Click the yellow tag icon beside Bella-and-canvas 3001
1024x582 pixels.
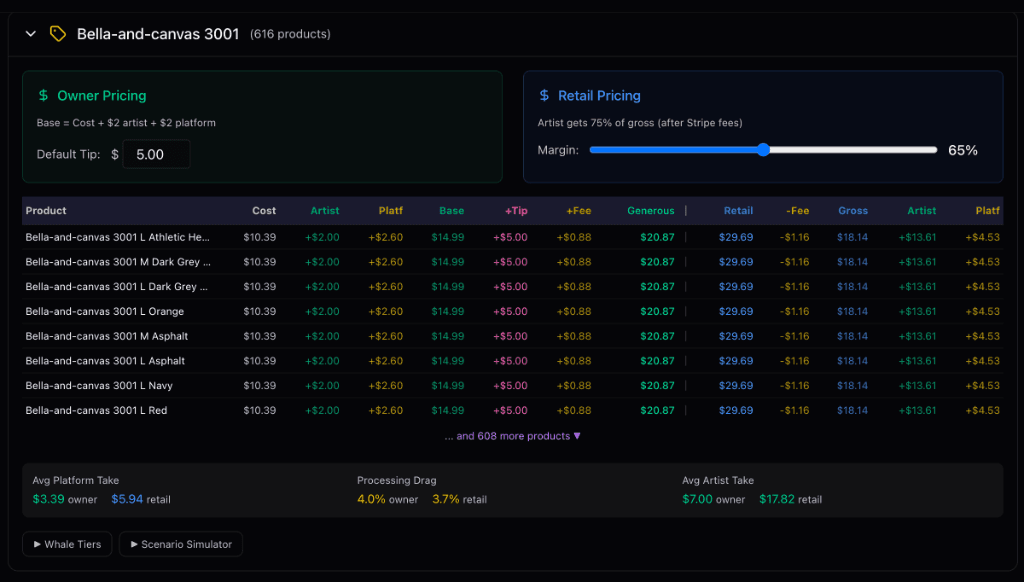click(x=57, y=33)
